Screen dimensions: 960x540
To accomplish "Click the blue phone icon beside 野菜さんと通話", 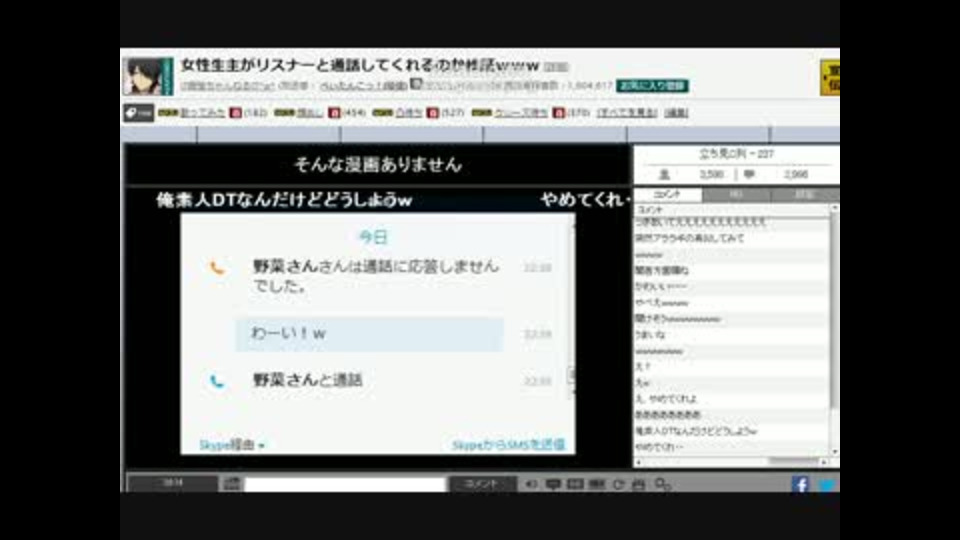I will click(x=217, y=381).
